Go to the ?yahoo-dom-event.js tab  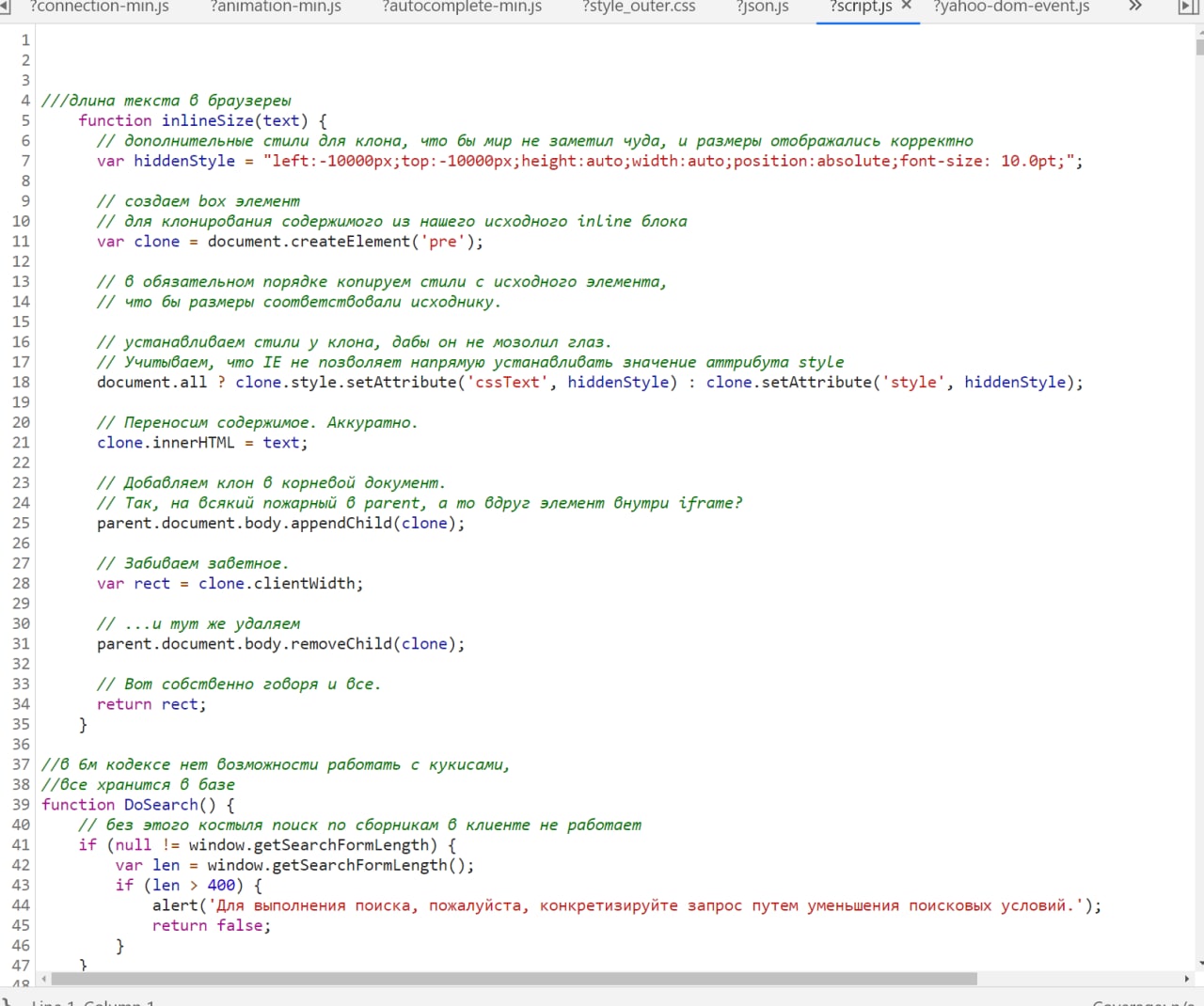[1011, 7]
